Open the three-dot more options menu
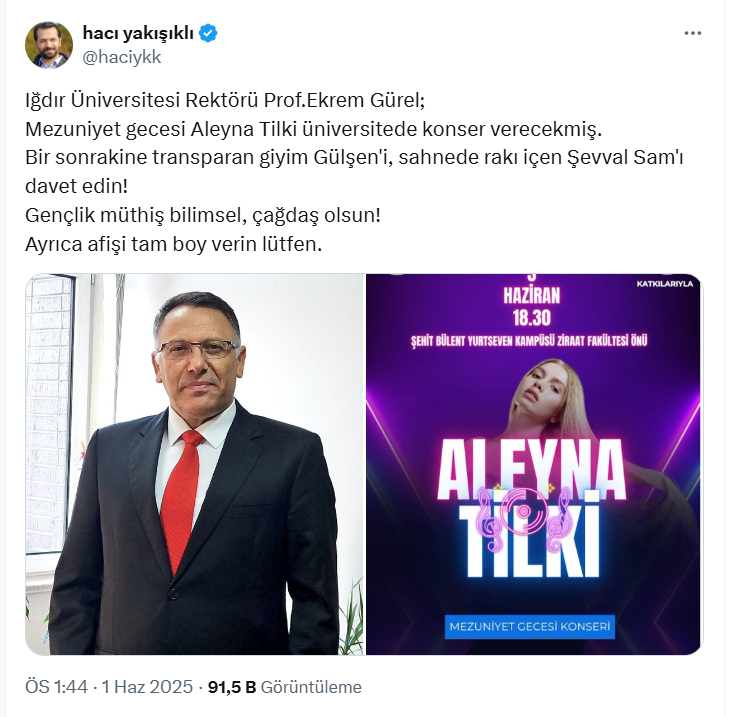The width and height of the screenshot is (733, 717). (692, 33)
